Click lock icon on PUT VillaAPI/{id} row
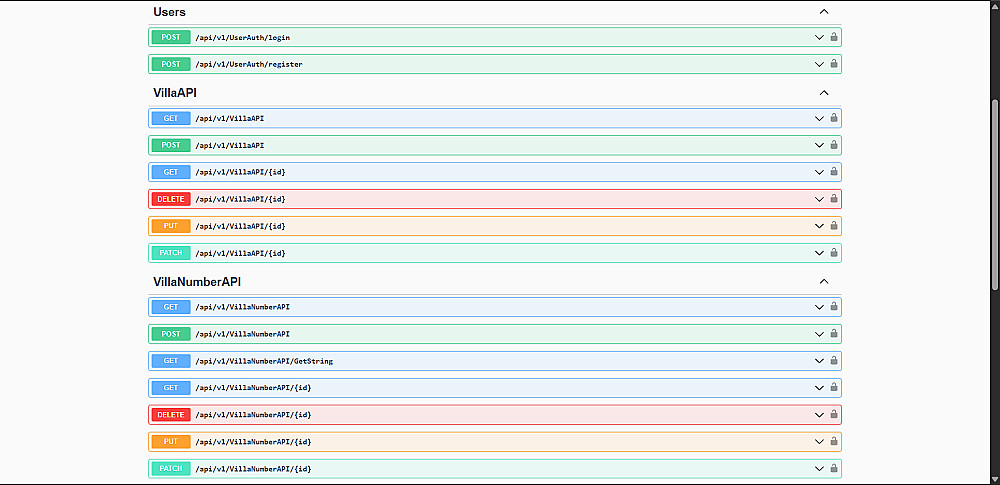The image size is (1000, 485). (x=834, y=226)
